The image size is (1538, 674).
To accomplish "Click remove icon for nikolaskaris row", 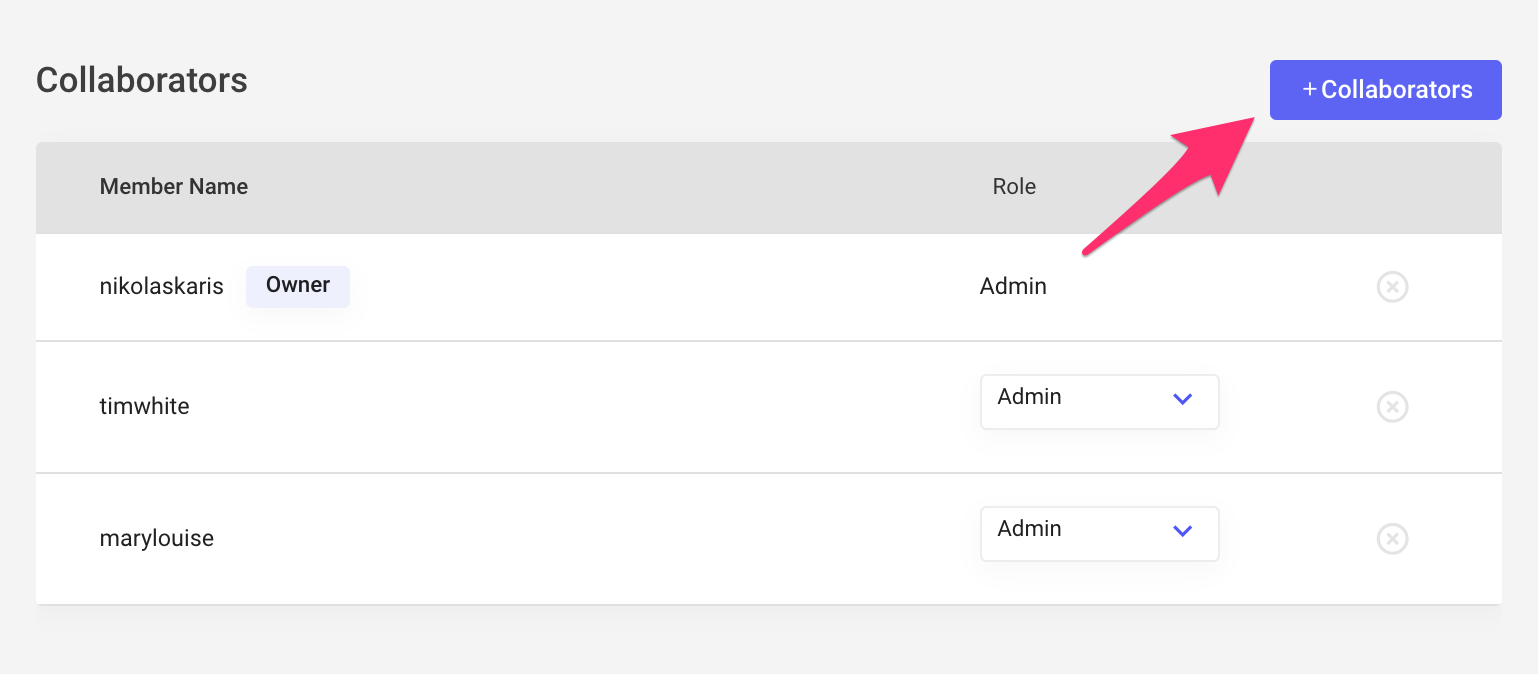I will pos(1392,287).
